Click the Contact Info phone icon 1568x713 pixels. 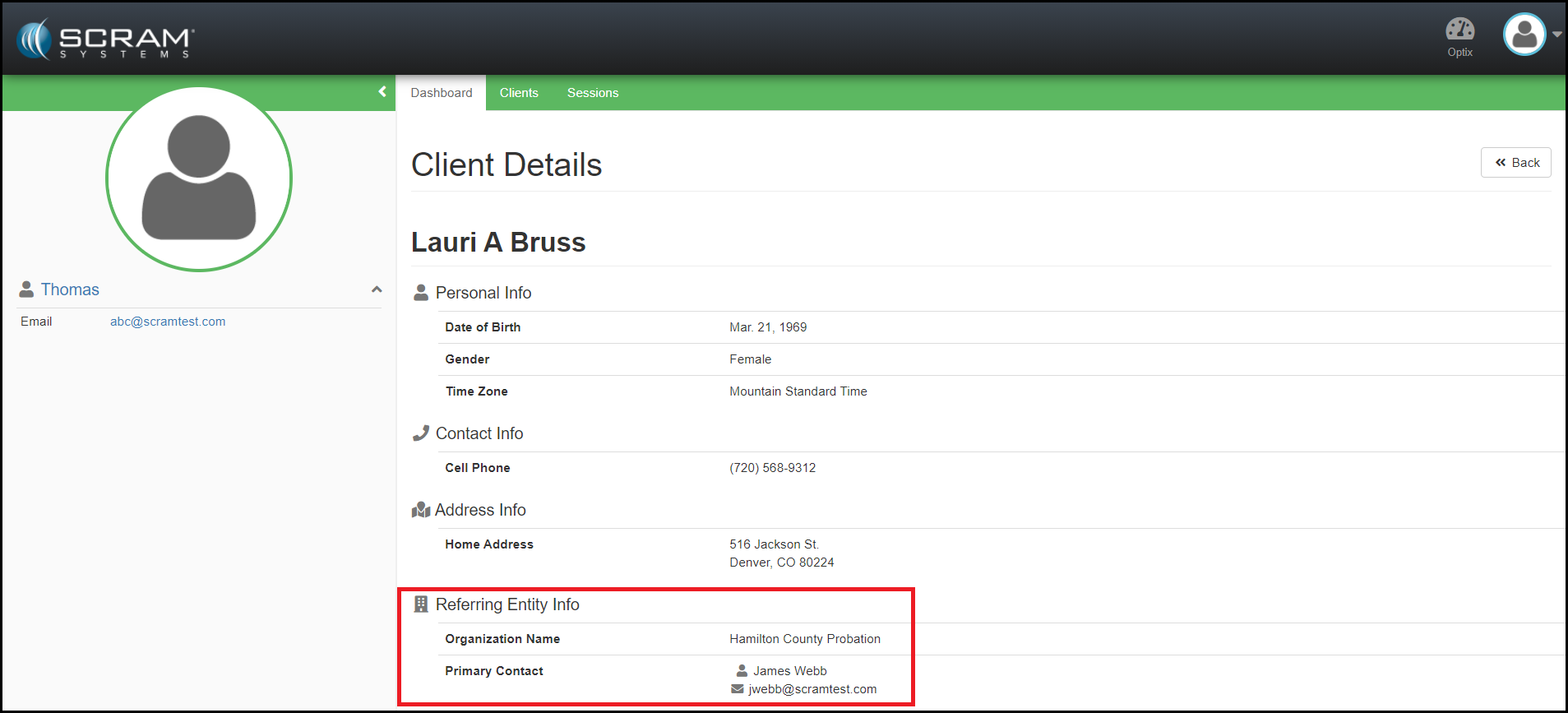pos(421,433)
